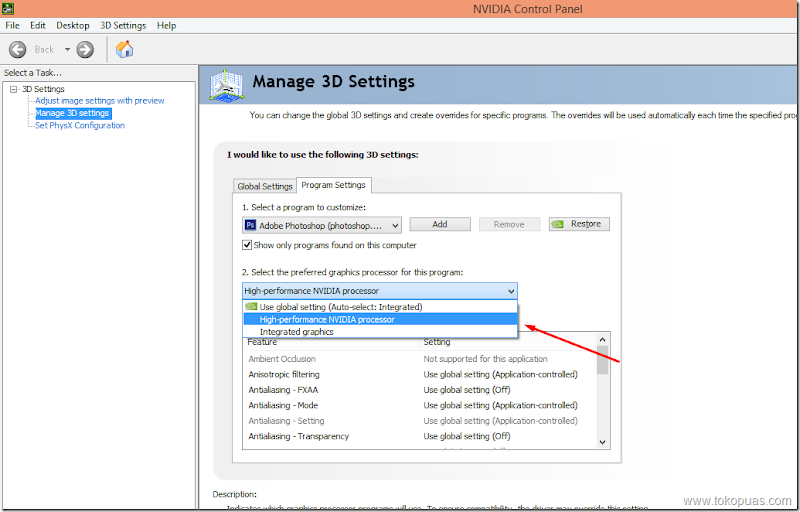Viewport: 800px width, 512px height.
Task: Open the Desktop menu
Action: (73, 25)
